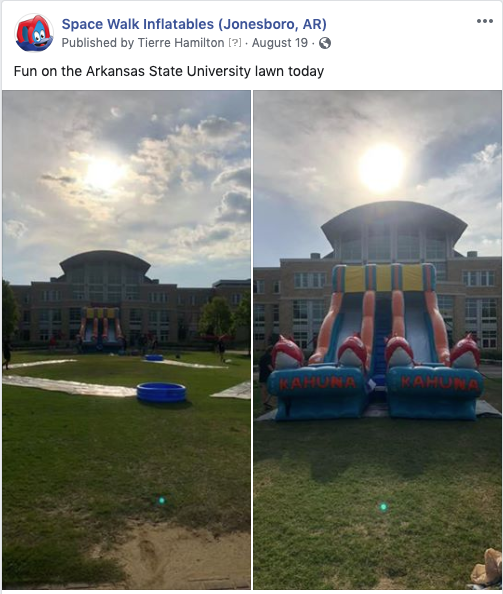
Task: Click the post text about Arkansas State University
Action: pos(169,71)
